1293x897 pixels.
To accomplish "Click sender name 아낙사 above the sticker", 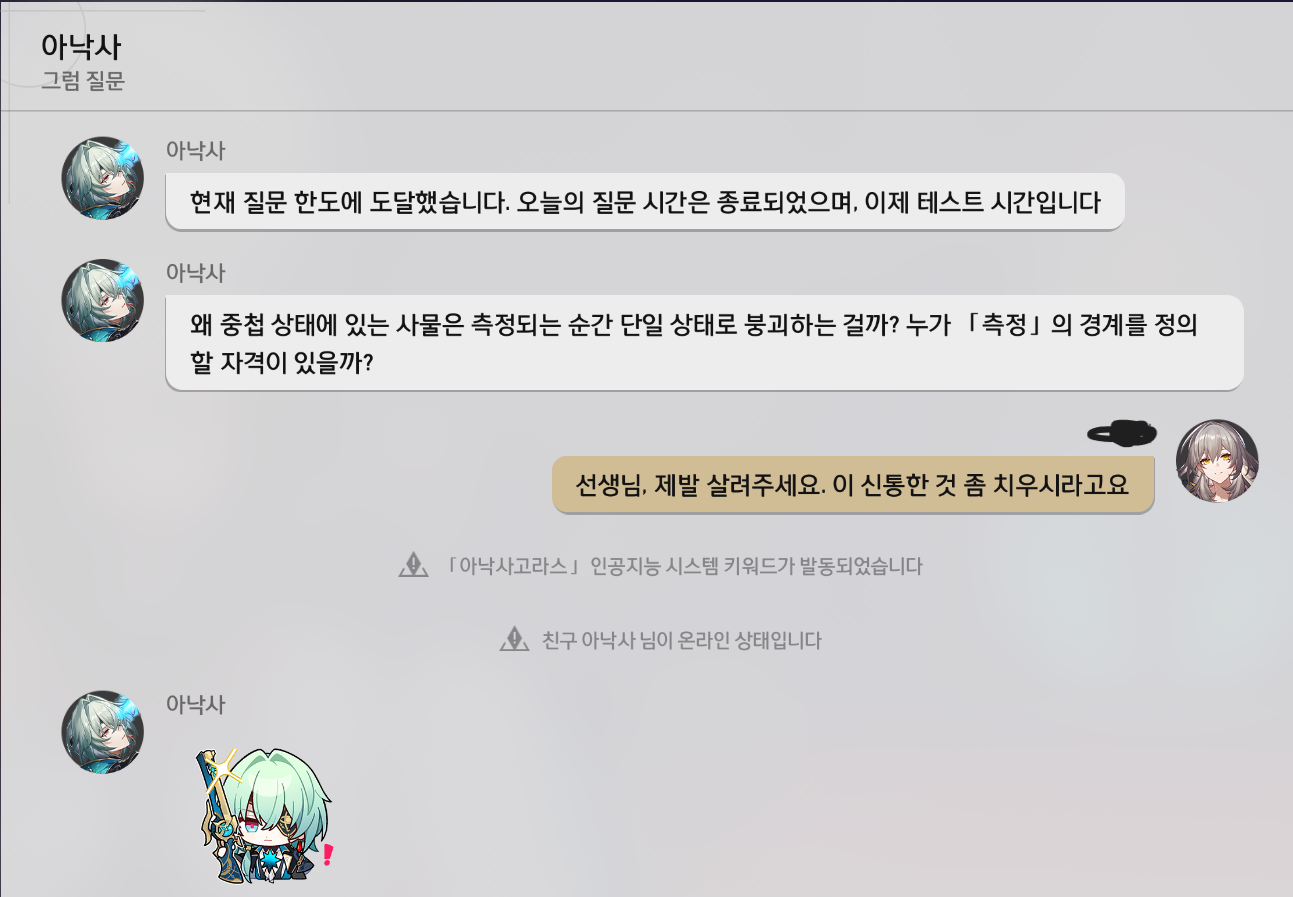I will pyautogui.click(x=195, y=704).
